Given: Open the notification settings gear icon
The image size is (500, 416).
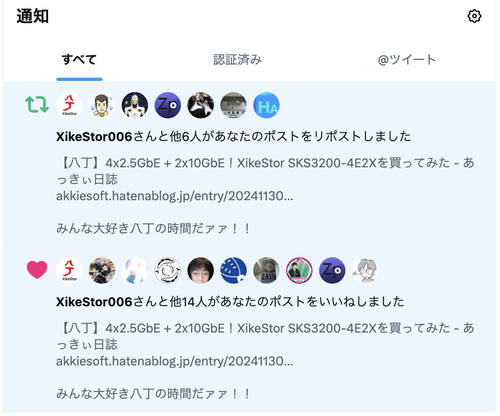Looking at the screenshot, I should tap(474, 16).
